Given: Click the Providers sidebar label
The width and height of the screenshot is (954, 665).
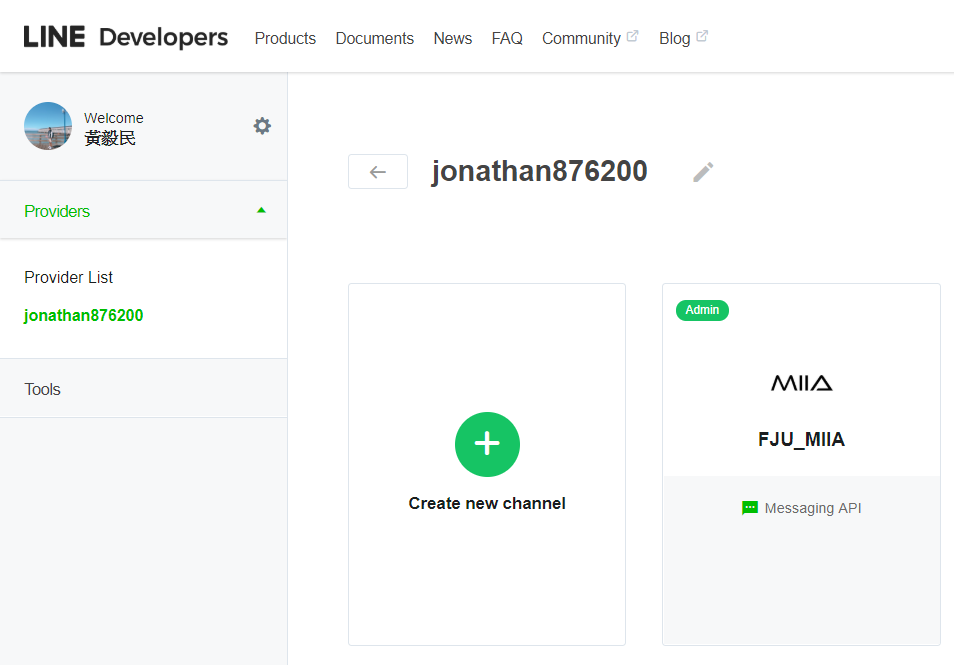Looking at the screenshot, I should tap(57, 211).
